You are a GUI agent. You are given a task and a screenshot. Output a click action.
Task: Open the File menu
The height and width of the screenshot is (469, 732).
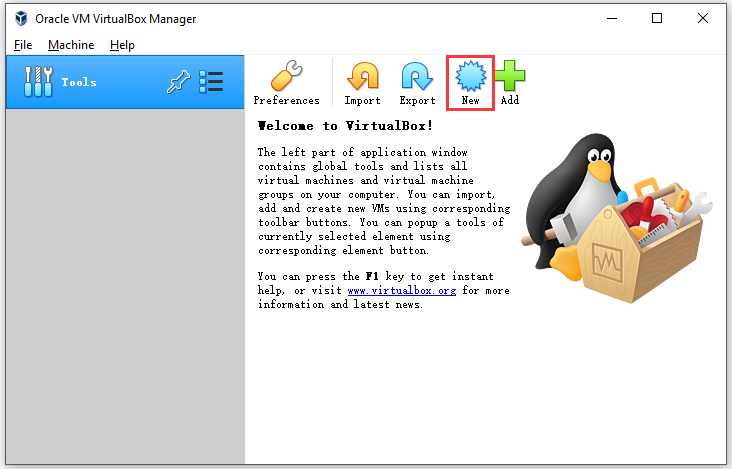(22, 45)
